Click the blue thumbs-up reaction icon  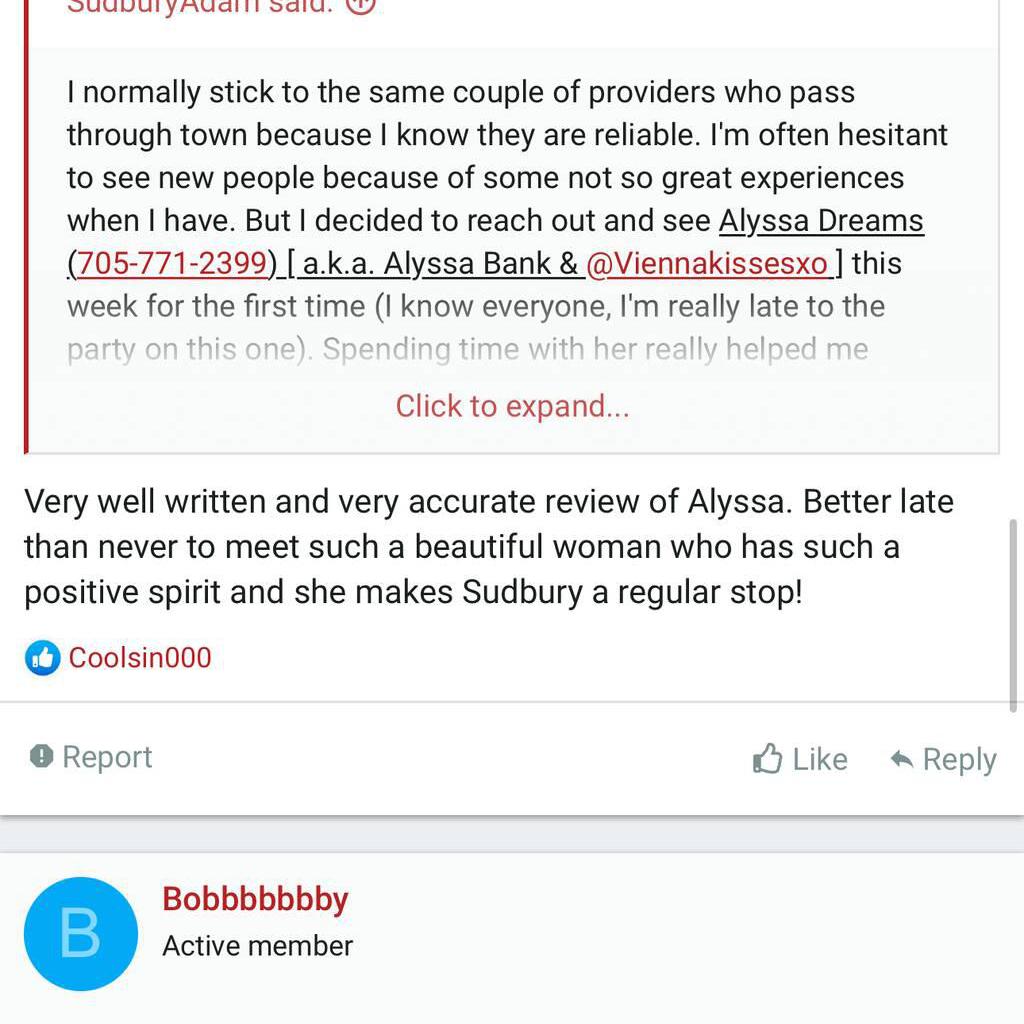pos(42,658)
